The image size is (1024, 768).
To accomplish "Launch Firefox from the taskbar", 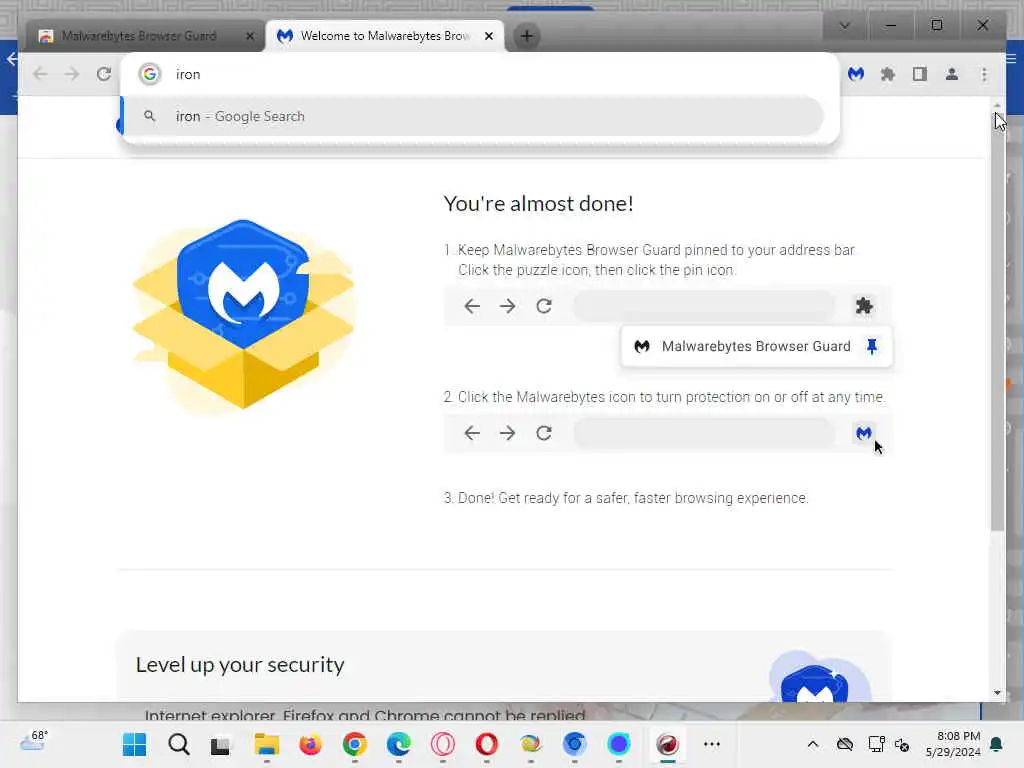I will pos(310,744).
